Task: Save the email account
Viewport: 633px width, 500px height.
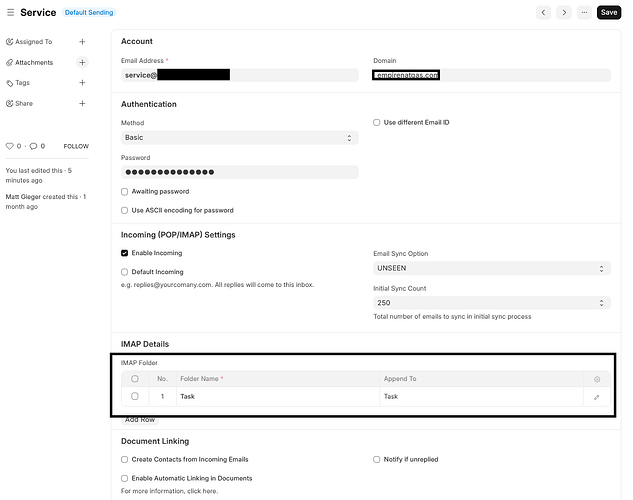Action: [609, 13]
